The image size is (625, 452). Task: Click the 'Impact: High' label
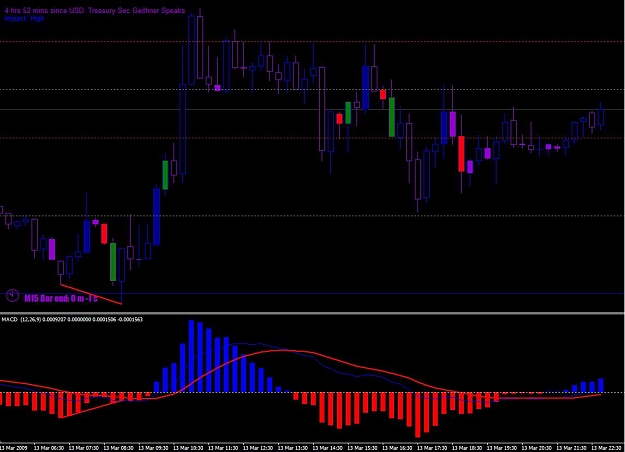[24, 18]
